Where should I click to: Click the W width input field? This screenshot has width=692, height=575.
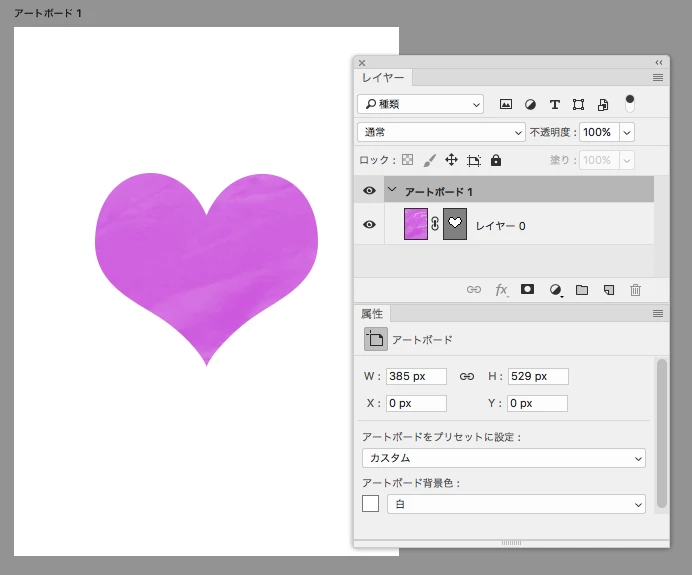tap(416, 376)
